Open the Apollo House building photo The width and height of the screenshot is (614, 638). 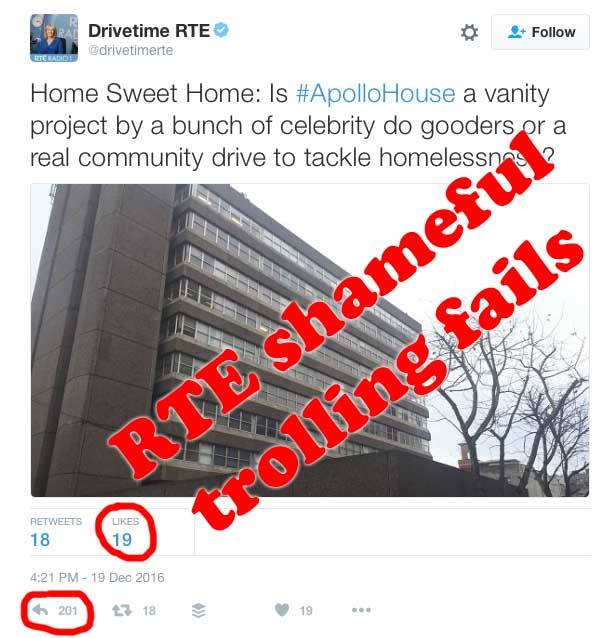click(x=310, y=340)
